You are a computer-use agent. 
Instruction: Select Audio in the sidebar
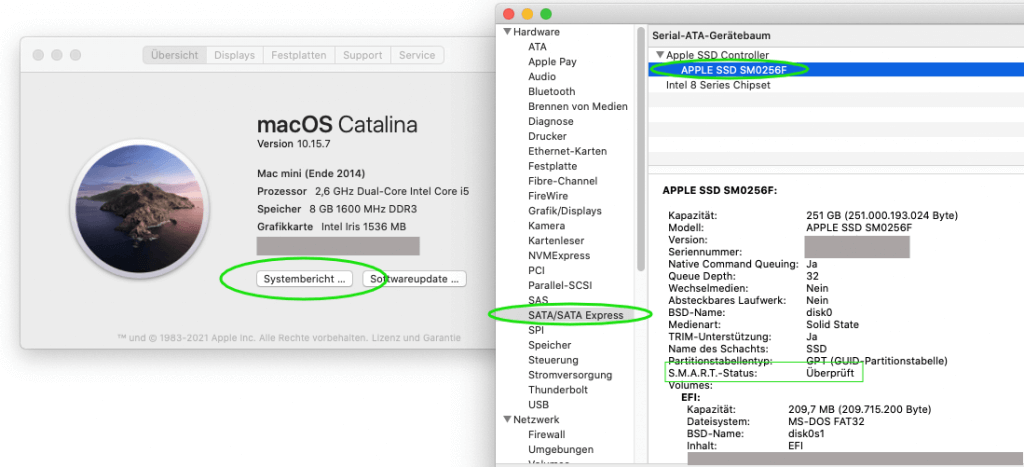[542, 76]
